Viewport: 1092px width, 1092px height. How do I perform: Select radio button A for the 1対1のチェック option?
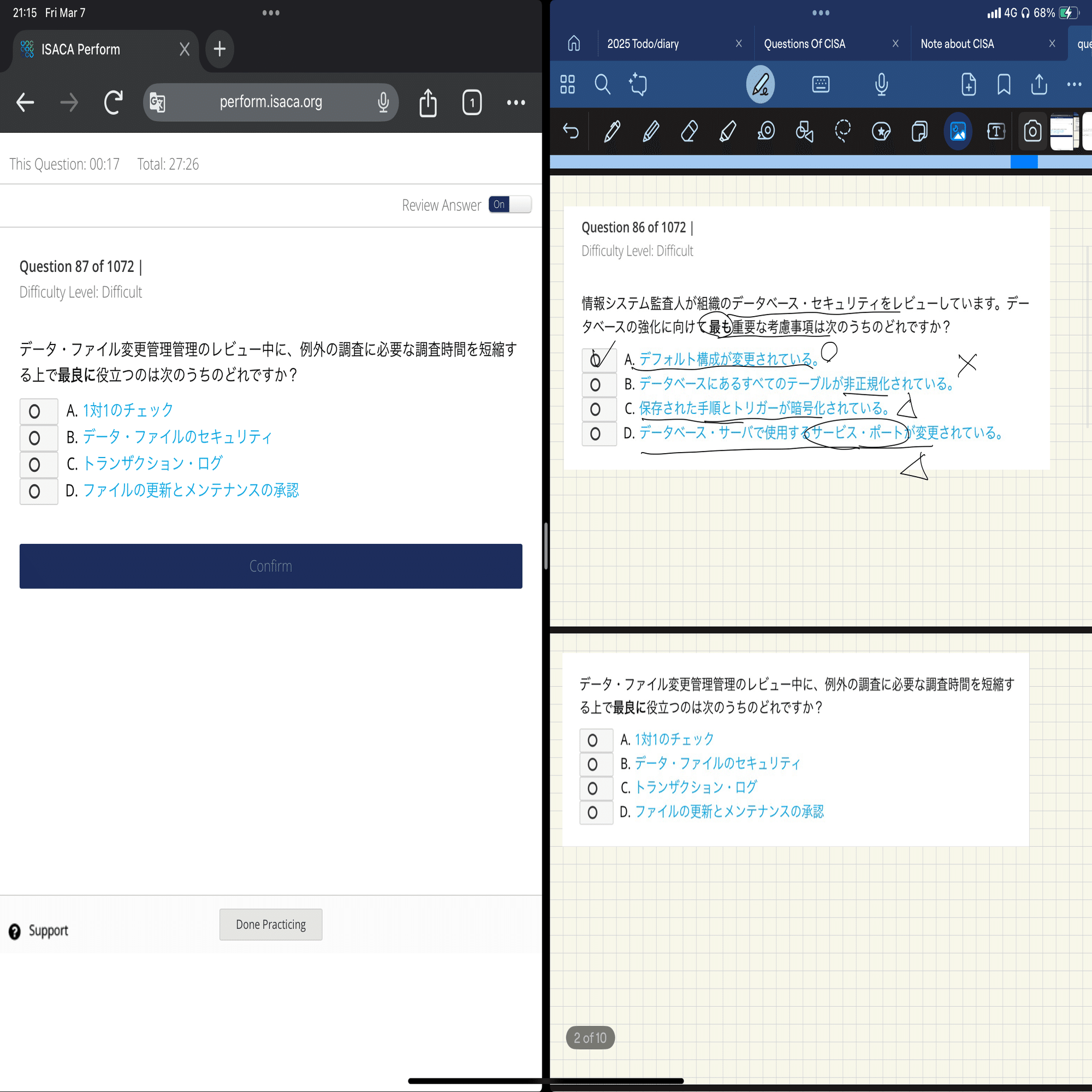[x=38, y=411]
